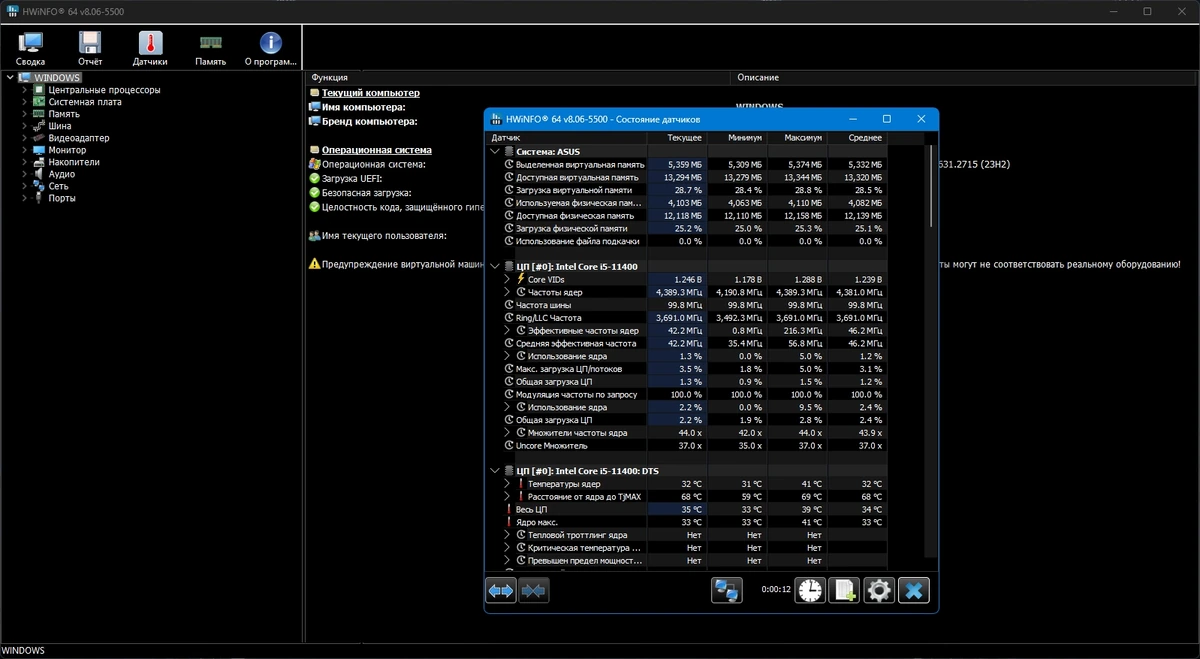Open the Отчёт report toolbar button
1200x659 pixels.
point(91,48)
